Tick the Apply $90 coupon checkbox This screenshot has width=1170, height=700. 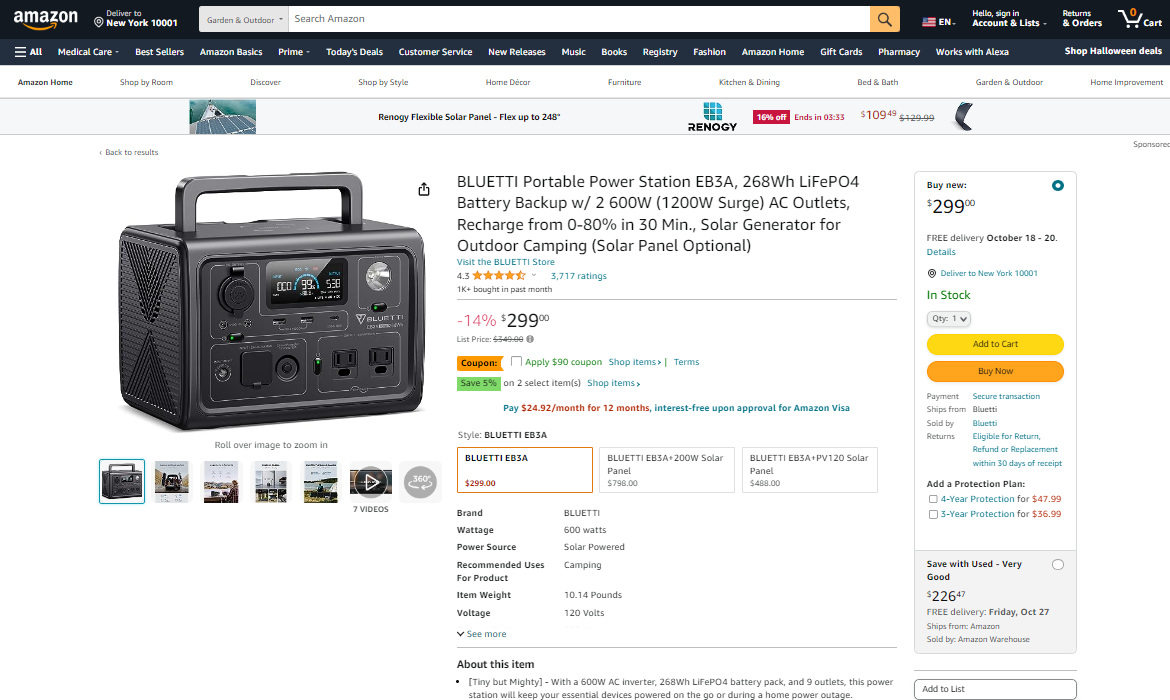click(x=516, y=361)
